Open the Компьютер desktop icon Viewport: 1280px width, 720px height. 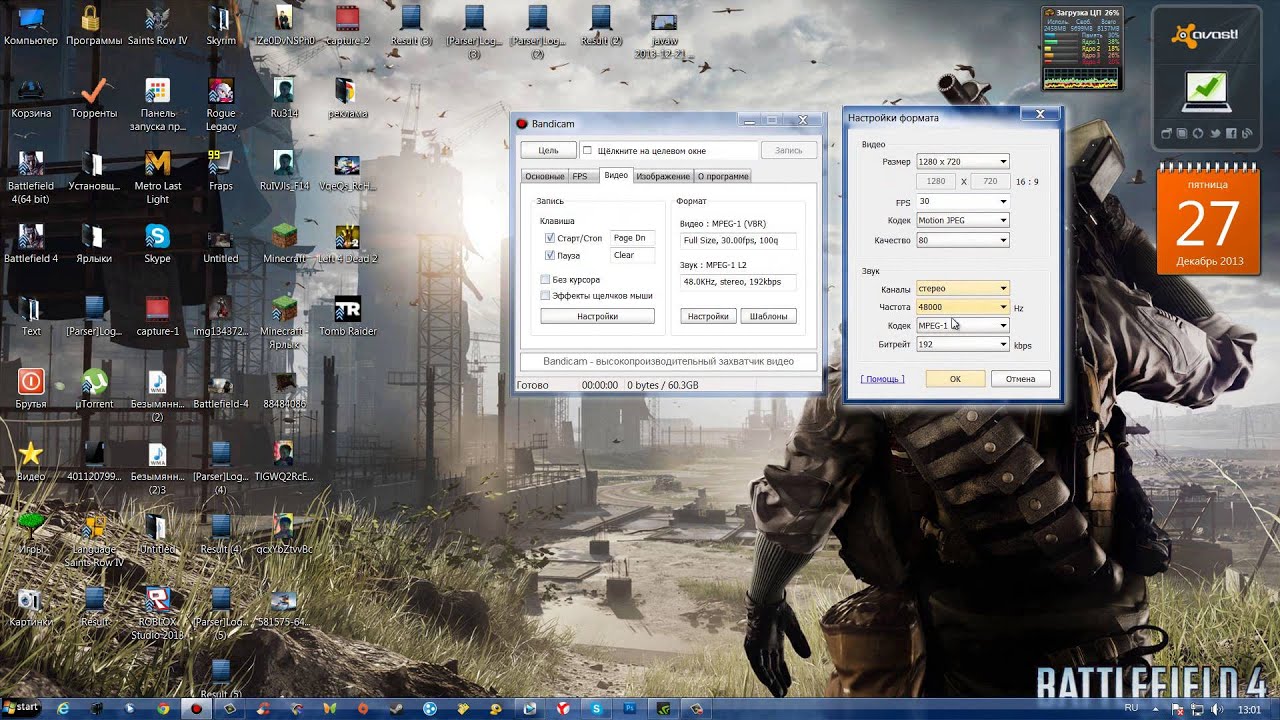coord(31,26)
